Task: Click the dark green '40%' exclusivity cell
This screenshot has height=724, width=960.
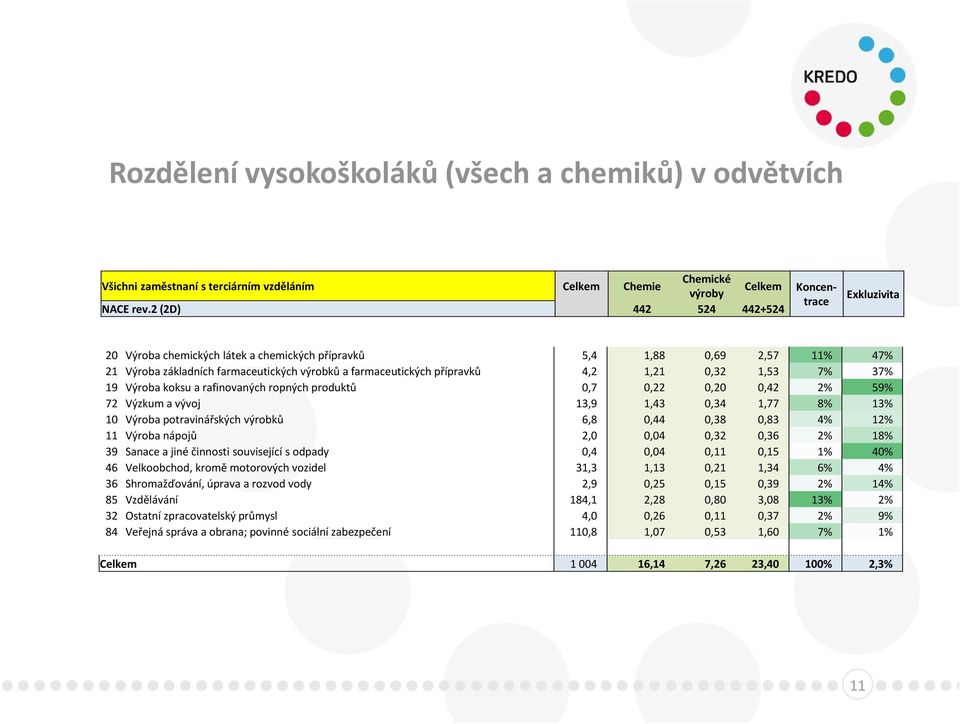Action: 872,452
